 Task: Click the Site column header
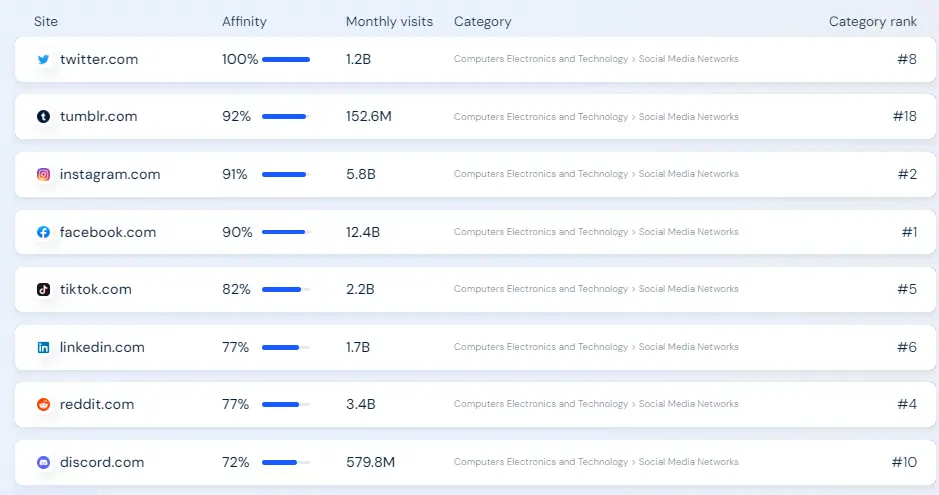[x=45, y=22]
